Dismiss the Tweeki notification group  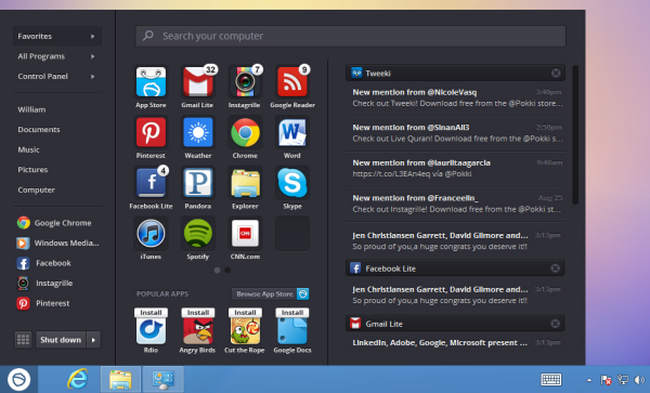556,73
